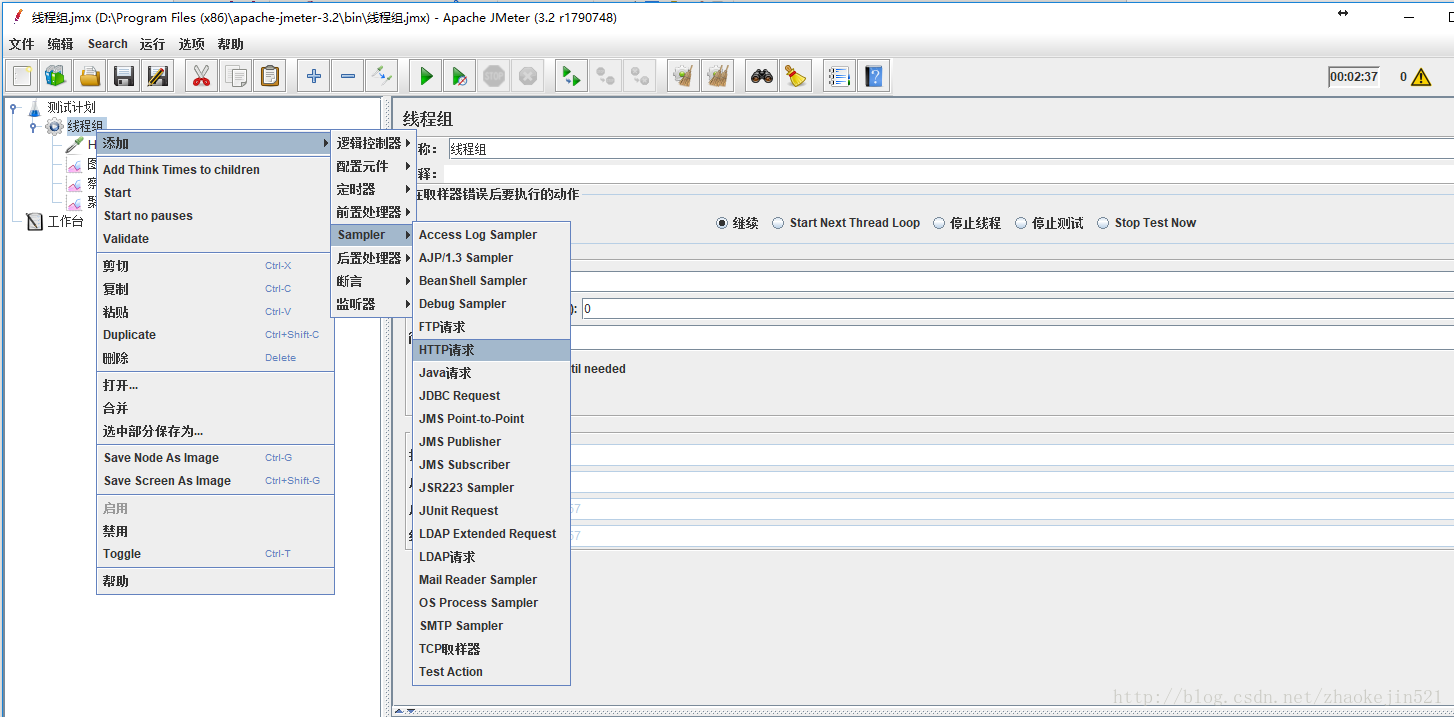
Task: Click Duplicate in context menu
Action: click(x=215, y=335)
